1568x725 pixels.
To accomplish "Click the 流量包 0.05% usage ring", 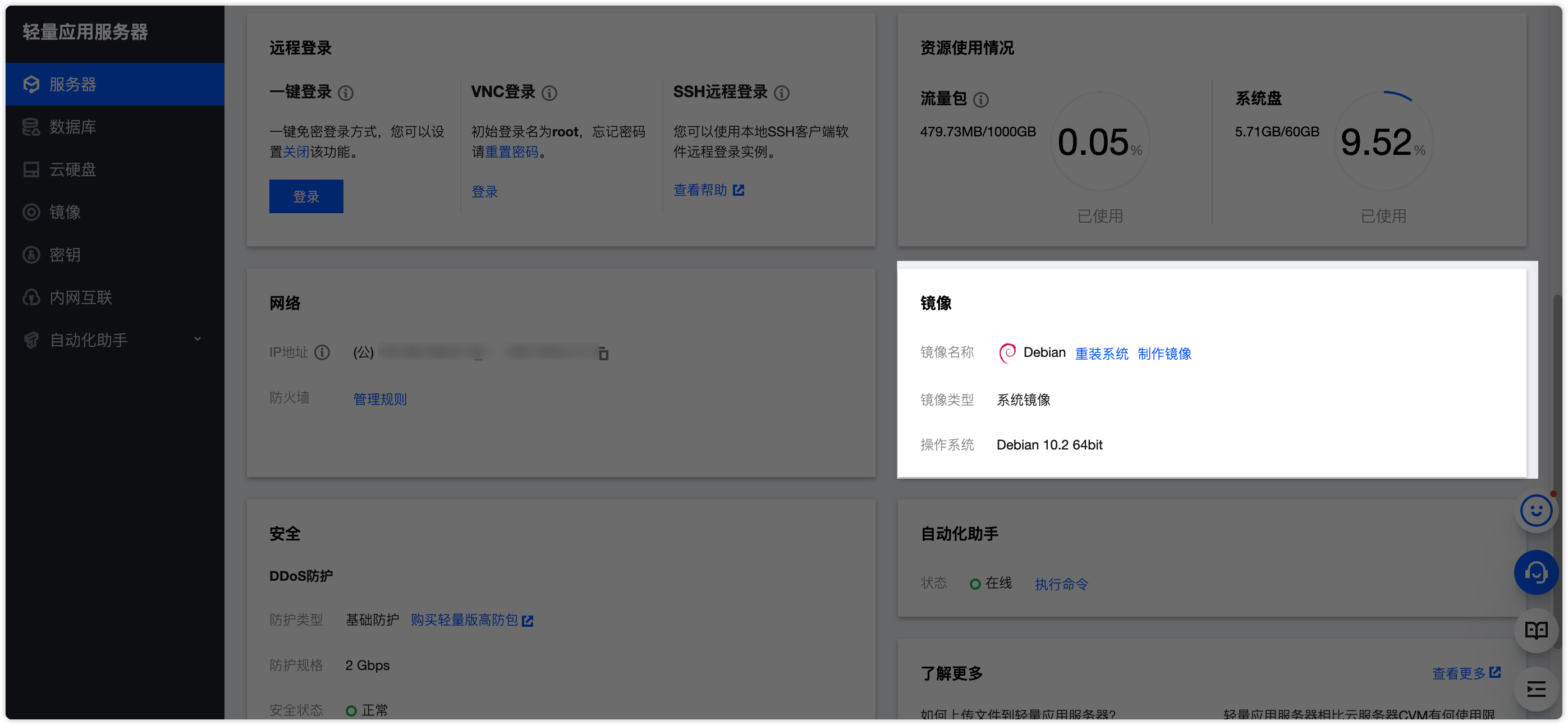I will coord(1100,142).
